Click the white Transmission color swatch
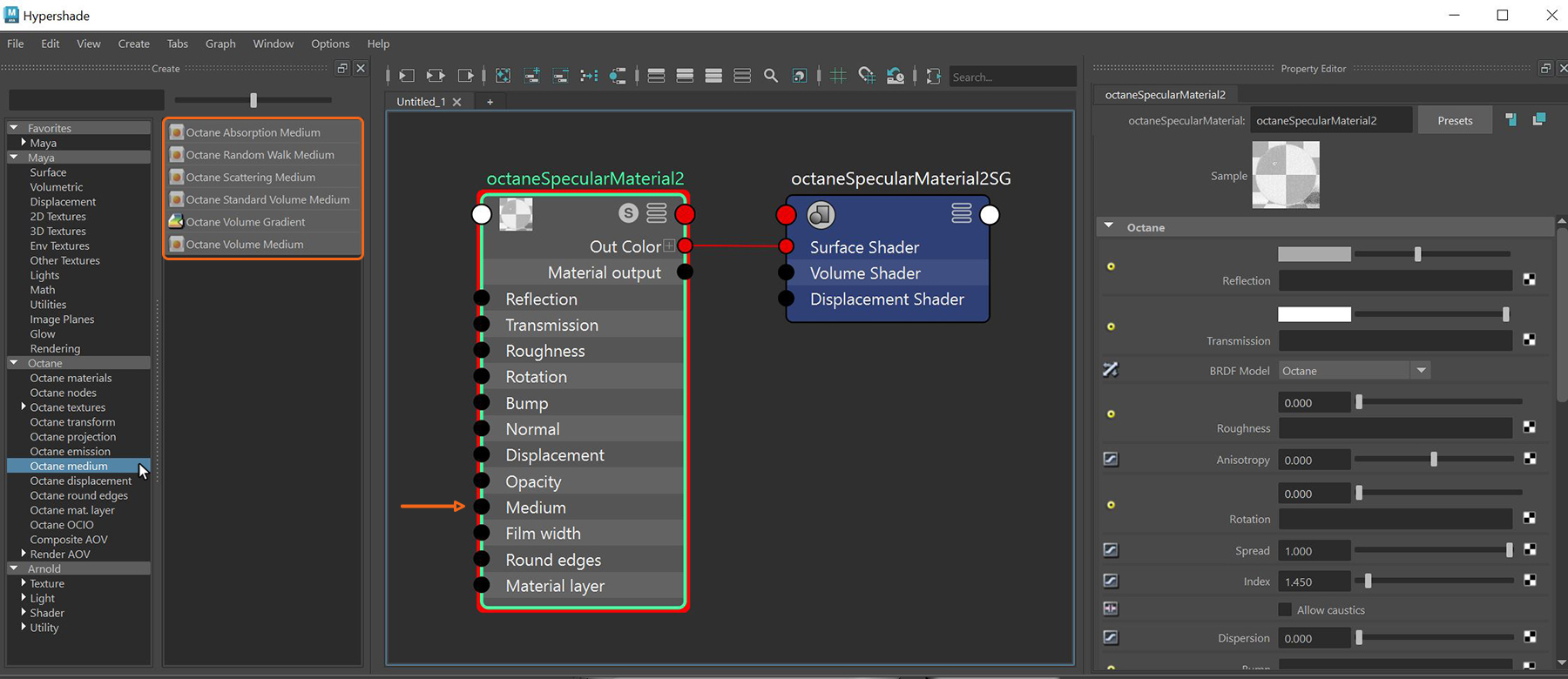This screenshot has width=1568, height=679. pos(1314,314)
